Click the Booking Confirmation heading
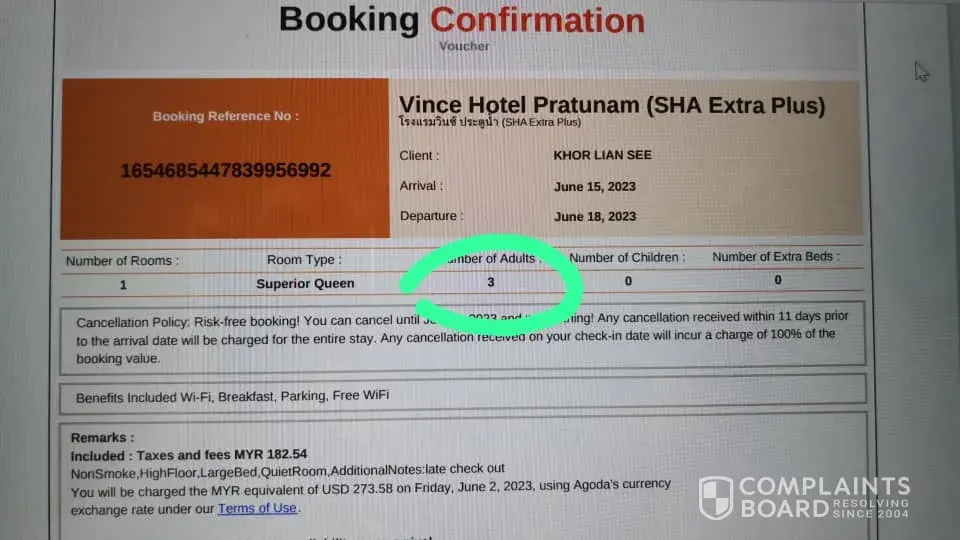This screenshot has height=540, width=960. click(x=462, y=20)
